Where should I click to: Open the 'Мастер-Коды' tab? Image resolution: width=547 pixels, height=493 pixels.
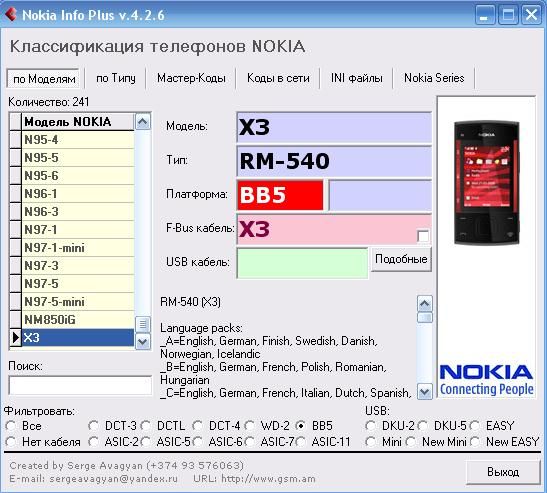tap(191, 78)
